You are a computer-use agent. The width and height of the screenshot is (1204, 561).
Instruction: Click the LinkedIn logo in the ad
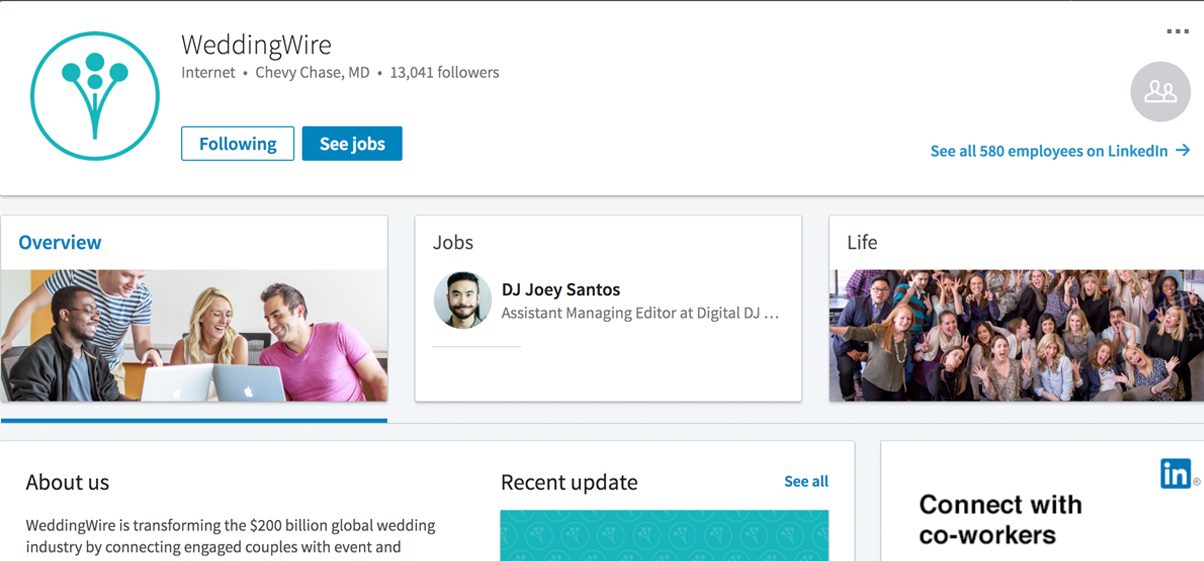1176,474
